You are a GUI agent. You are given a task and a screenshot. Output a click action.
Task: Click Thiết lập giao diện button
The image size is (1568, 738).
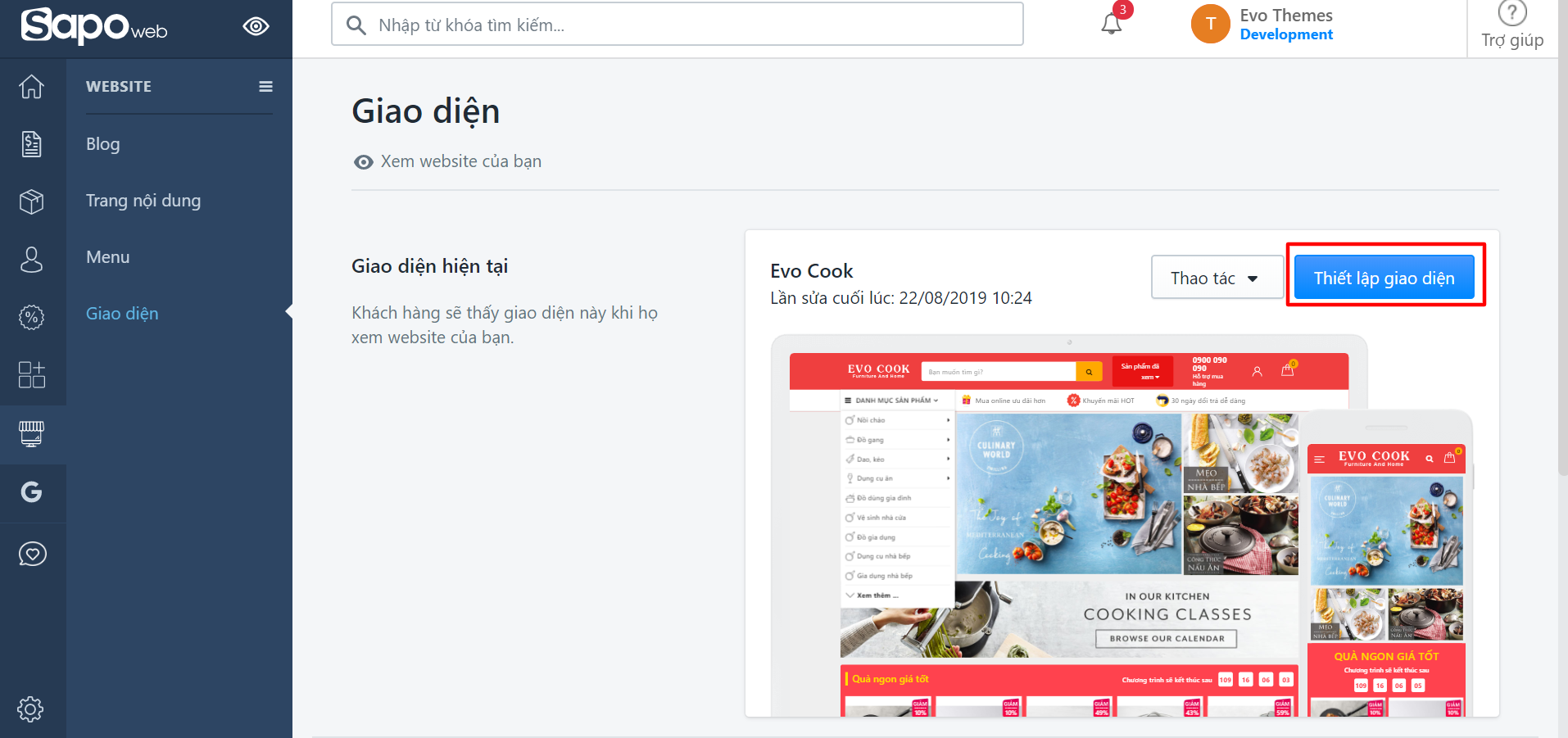click(x=1384, y=278)
